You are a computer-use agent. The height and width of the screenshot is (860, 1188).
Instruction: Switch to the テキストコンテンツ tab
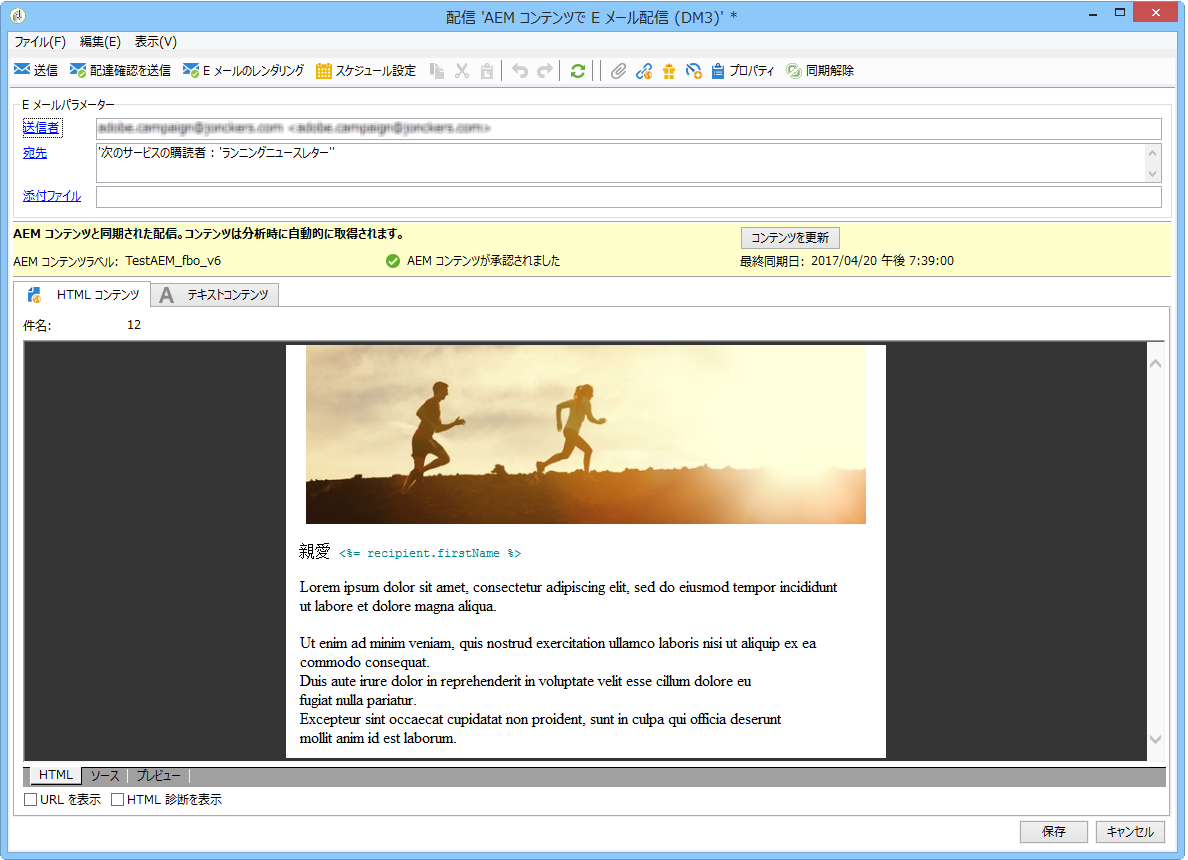(216, 295)
